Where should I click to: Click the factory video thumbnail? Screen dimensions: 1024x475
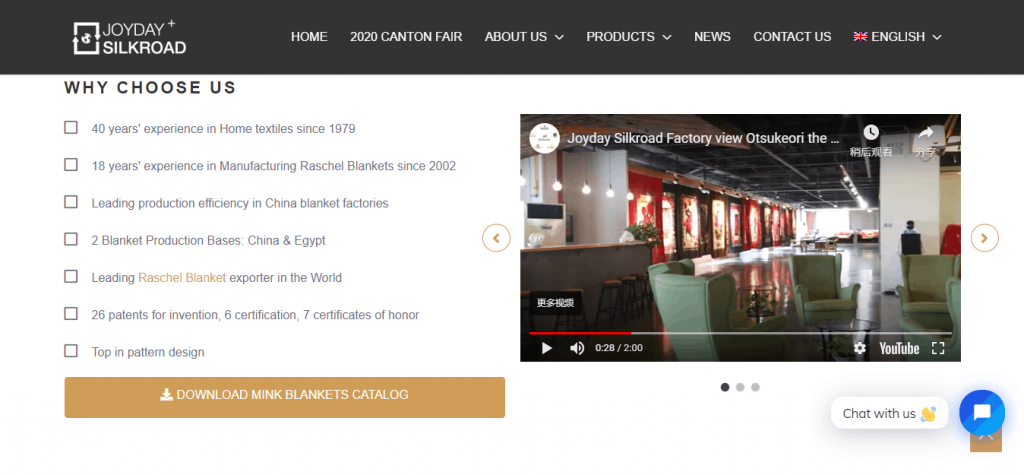point(740,238)
